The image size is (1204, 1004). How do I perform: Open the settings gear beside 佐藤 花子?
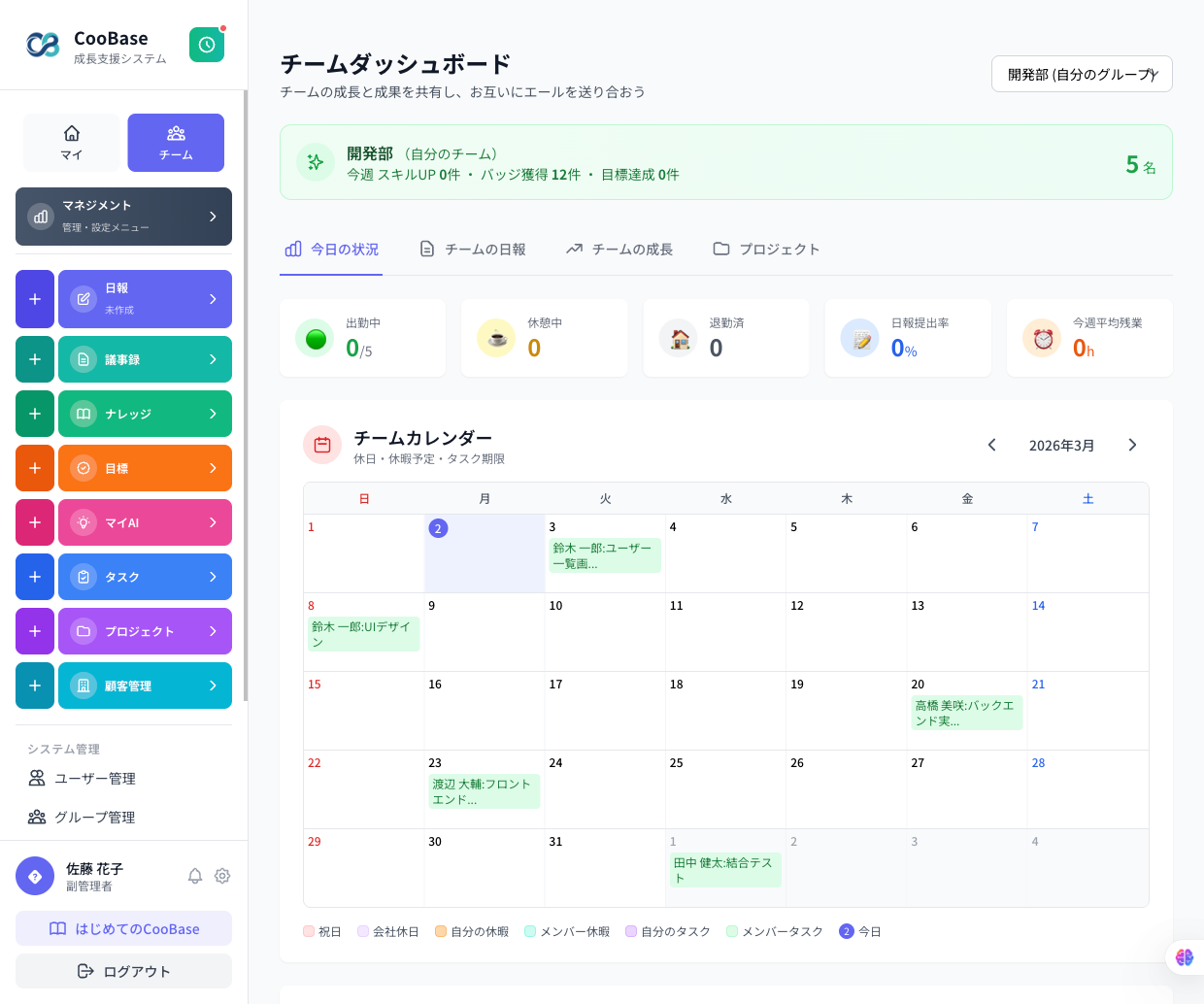point(222,876)
